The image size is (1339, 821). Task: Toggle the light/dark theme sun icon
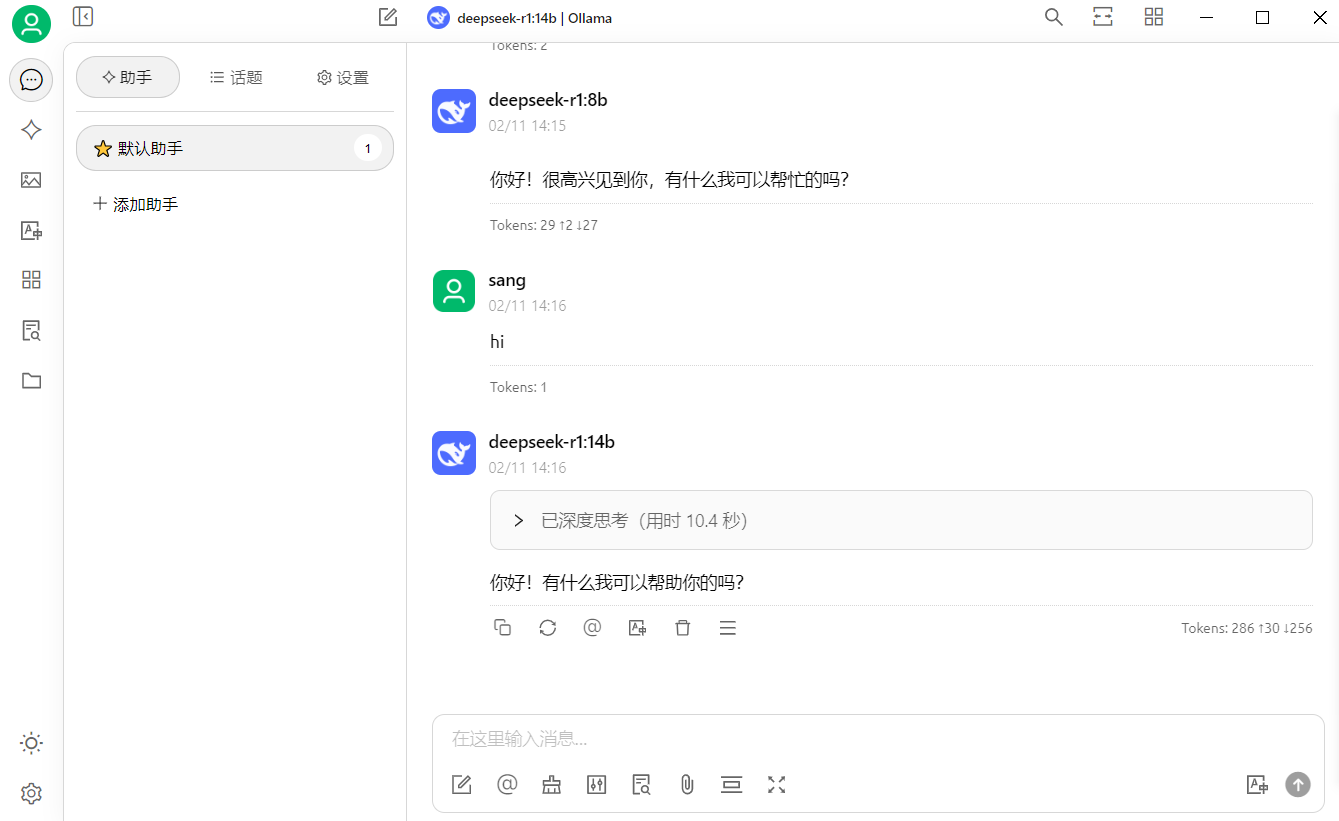tap(31, 743)
